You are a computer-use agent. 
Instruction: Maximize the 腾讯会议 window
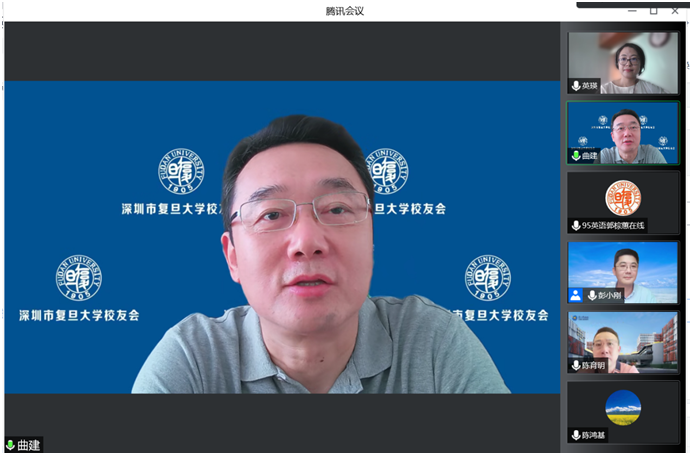[654, 11]
